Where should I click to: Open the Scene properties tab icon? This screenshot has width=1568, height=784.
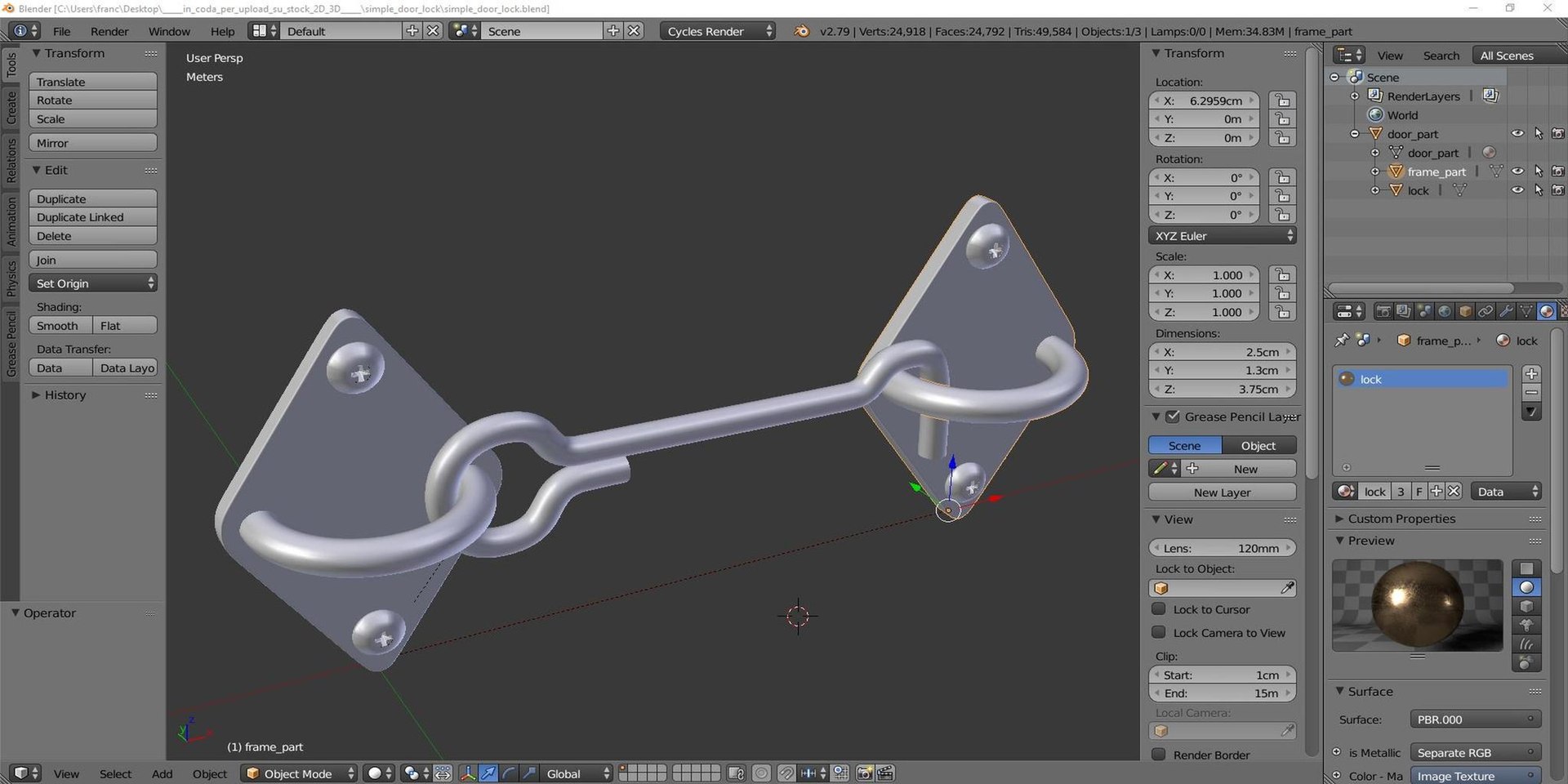pyautogui.click(x=1424, y=311)
